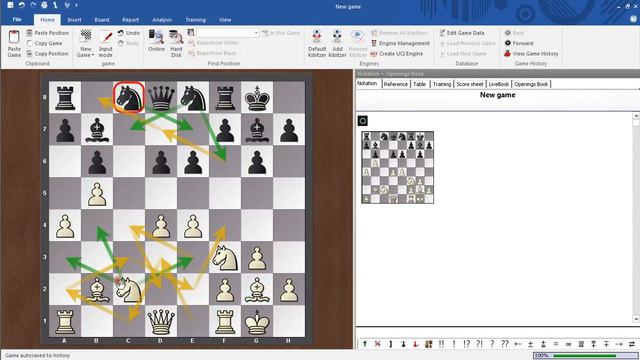Click Create UCI Engine
The width and height of the screenshot is (640, 360).
[x=396, y=53]
